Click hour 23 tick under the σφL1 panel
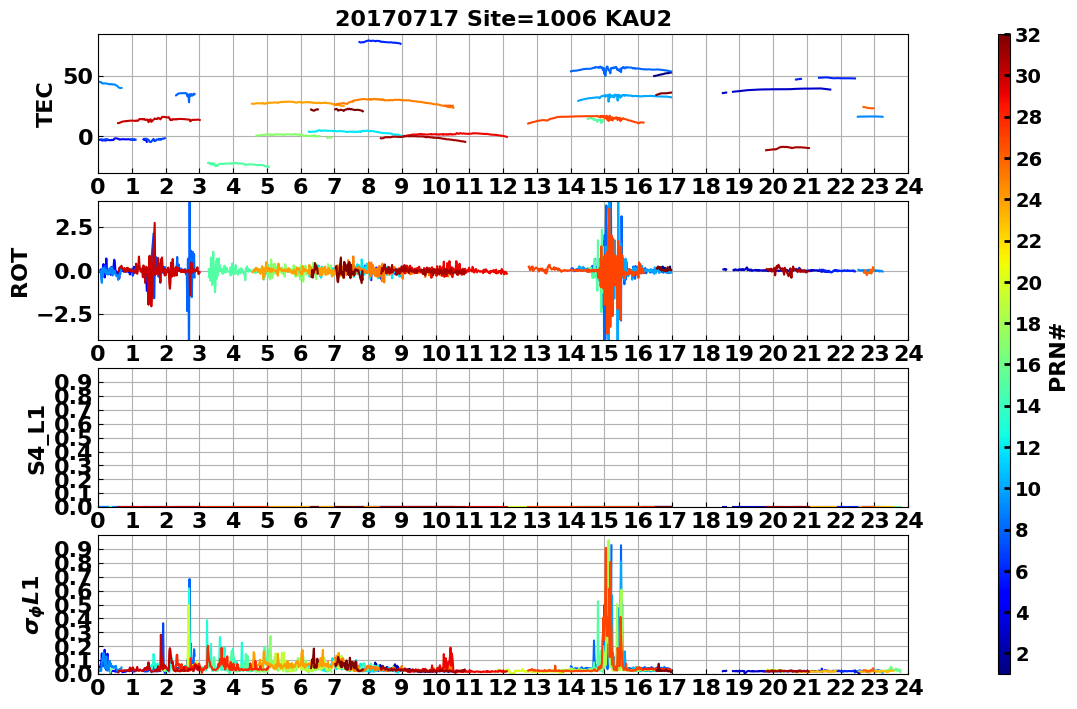 pos(874,687)
